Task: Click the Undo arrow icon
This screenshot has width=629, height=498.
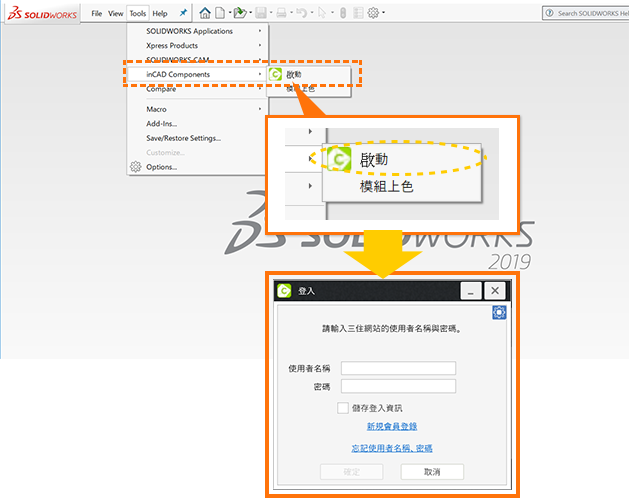Action: pyautogui.click(x=301, y=13)
